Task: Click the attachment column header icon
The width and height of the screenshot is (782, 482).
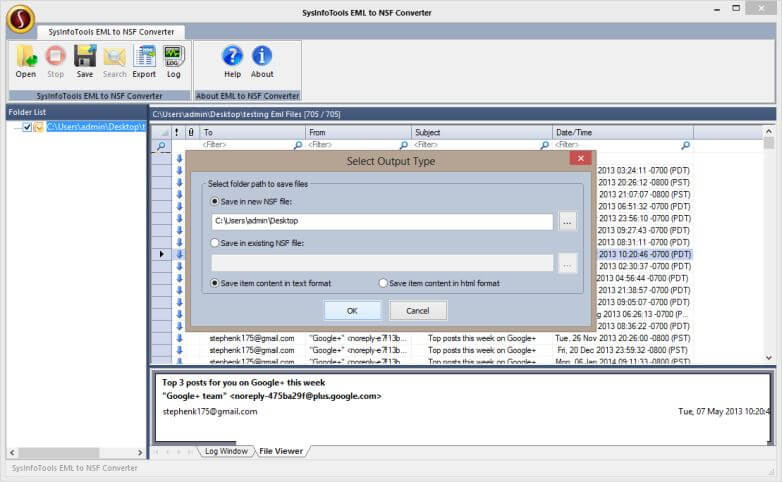Action: pyautogui.click(x=191, y=132)
